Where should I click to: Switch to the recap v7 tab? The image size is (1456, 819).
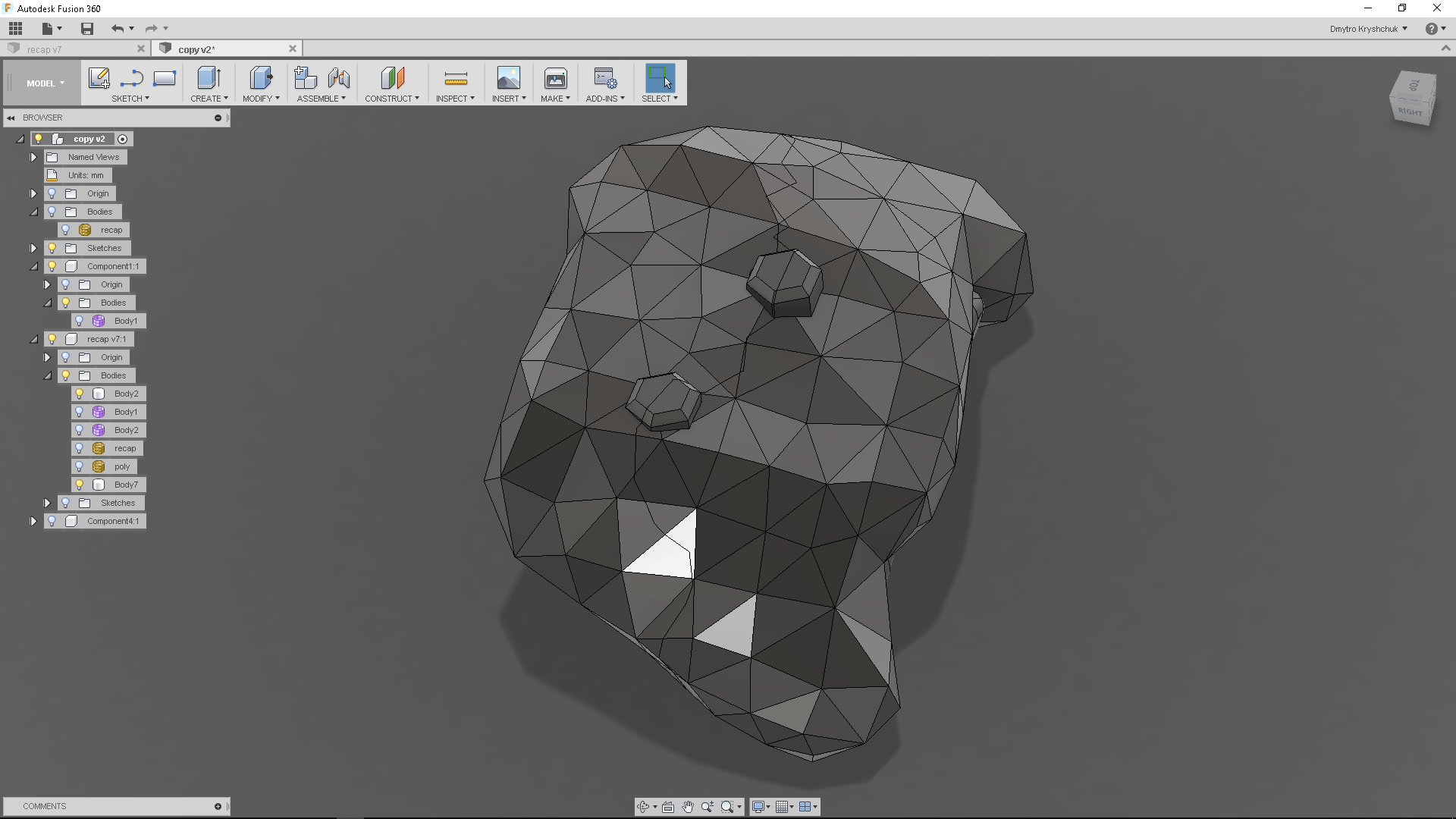76,49
